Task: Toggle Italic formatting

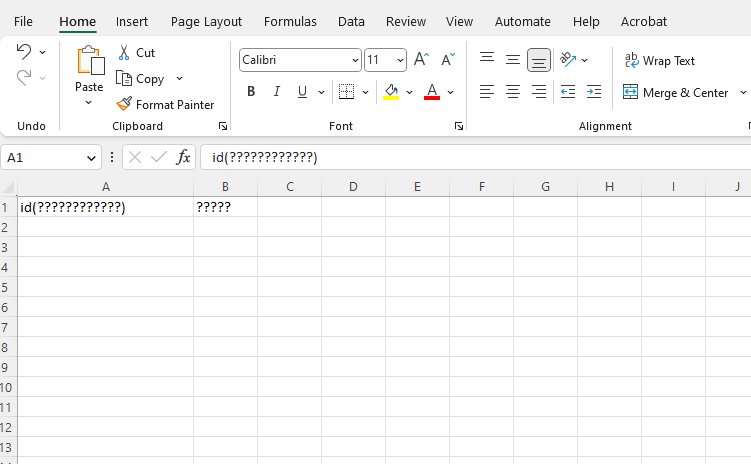Action: (x=276, y=92)
